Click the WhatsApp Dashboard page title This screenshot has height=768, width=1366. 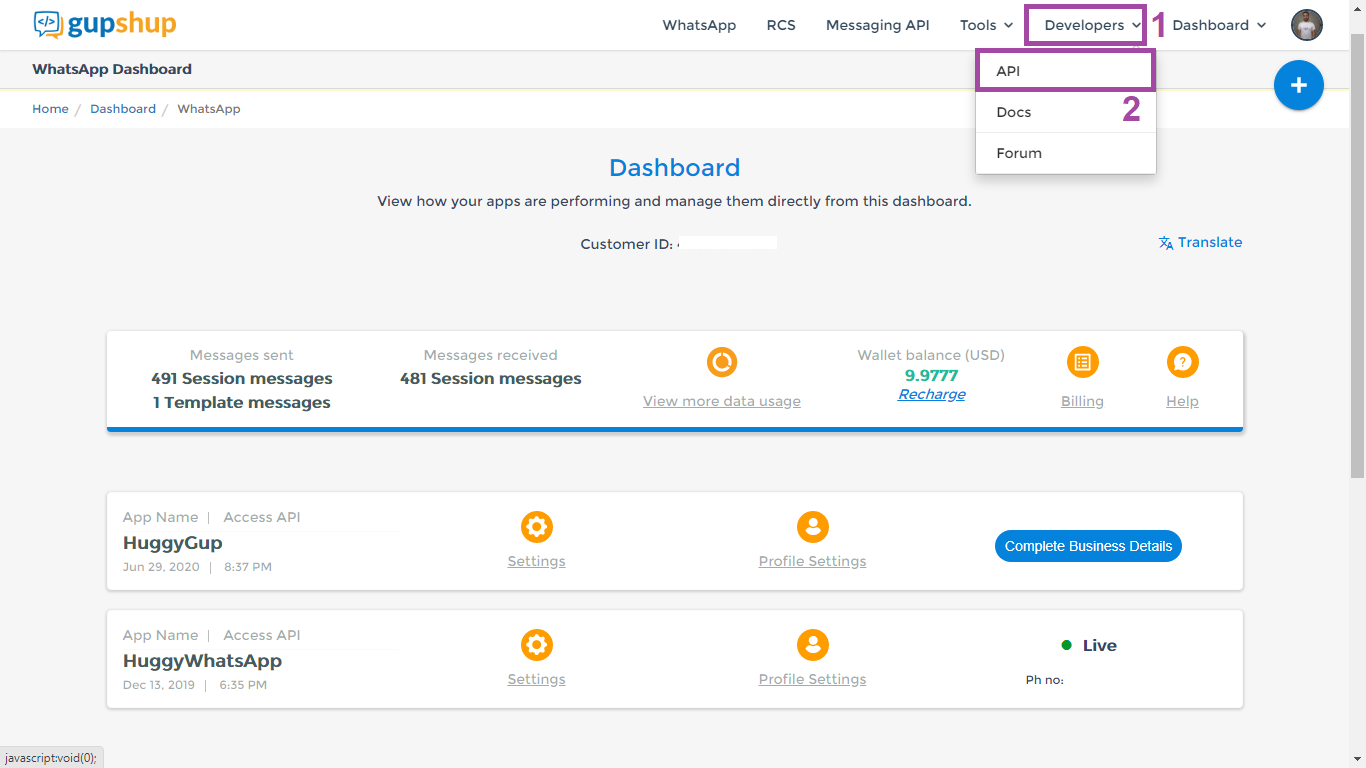[112, 69]
